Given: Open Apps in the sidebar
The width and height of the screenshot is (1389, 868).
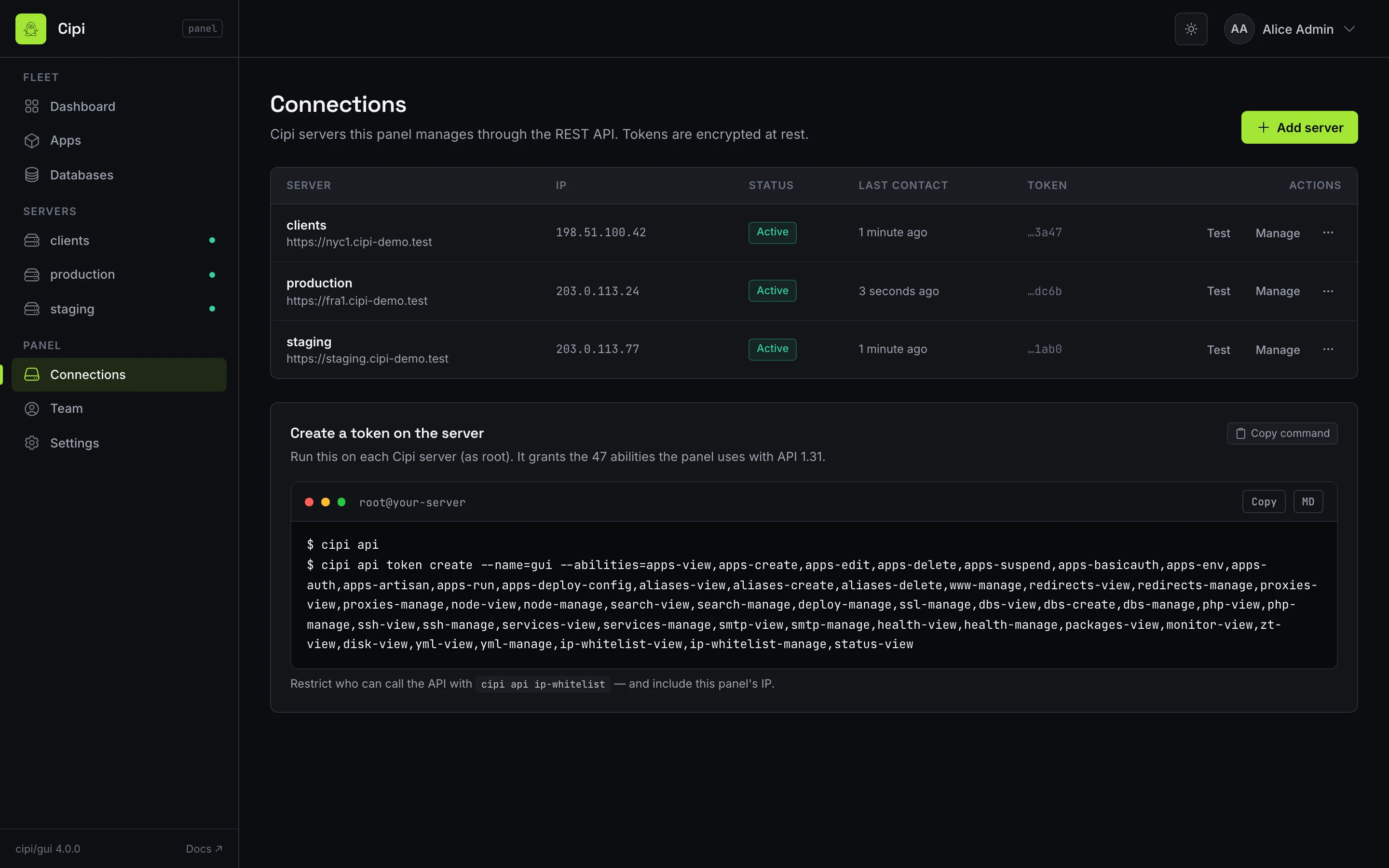Looking at the screenshot, I should pyautogui.click(x=119, y=140).
